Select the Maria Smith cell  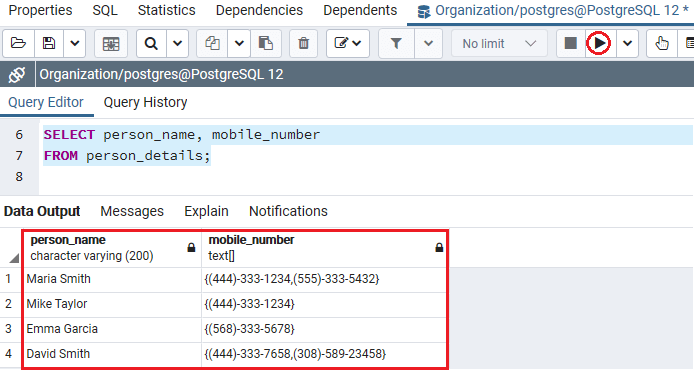pyautogui.click(x=112, y=279)
